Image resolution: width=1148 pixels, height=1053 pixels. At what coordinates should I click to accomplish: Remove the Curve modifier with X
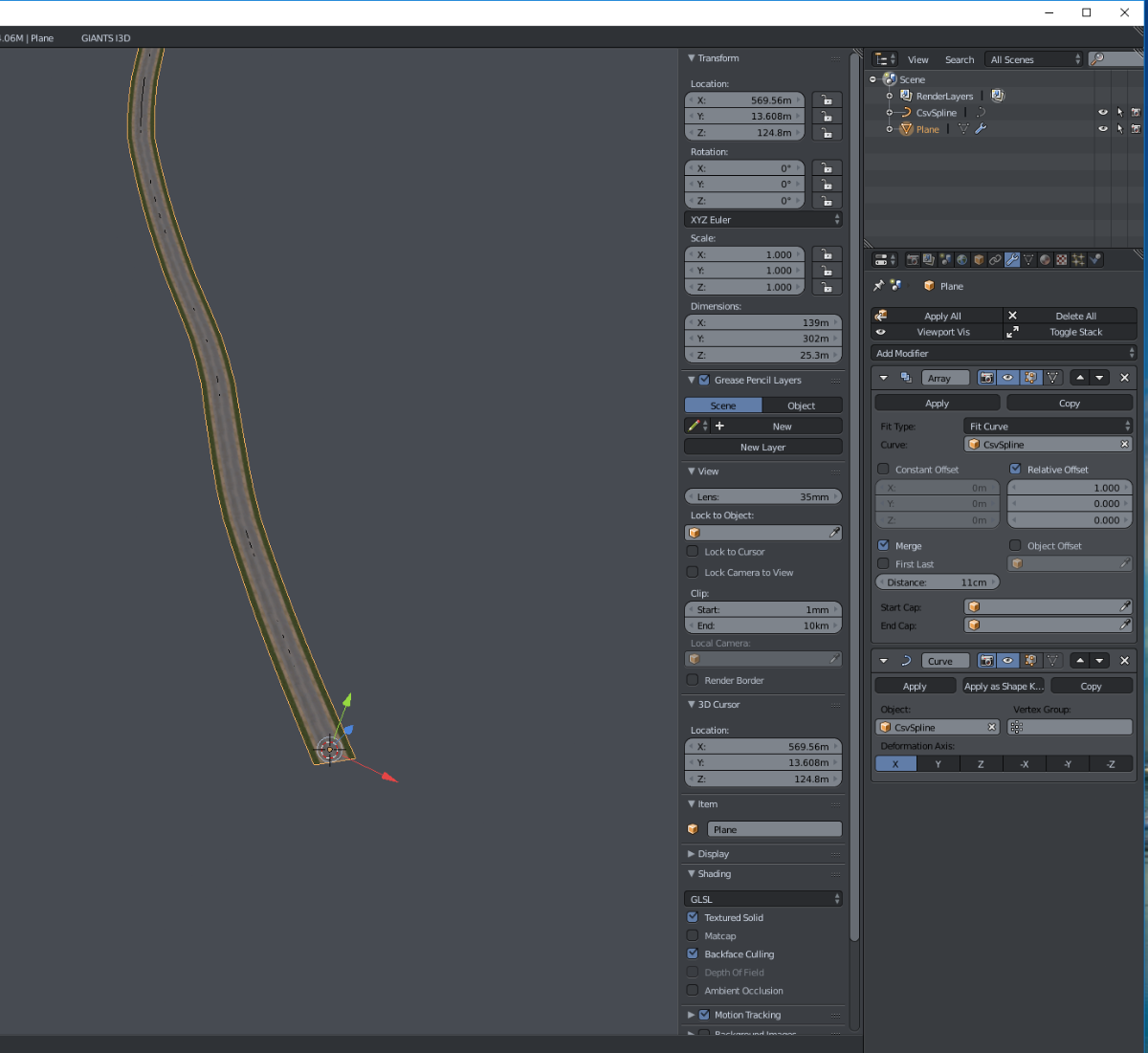(1124, 661)
